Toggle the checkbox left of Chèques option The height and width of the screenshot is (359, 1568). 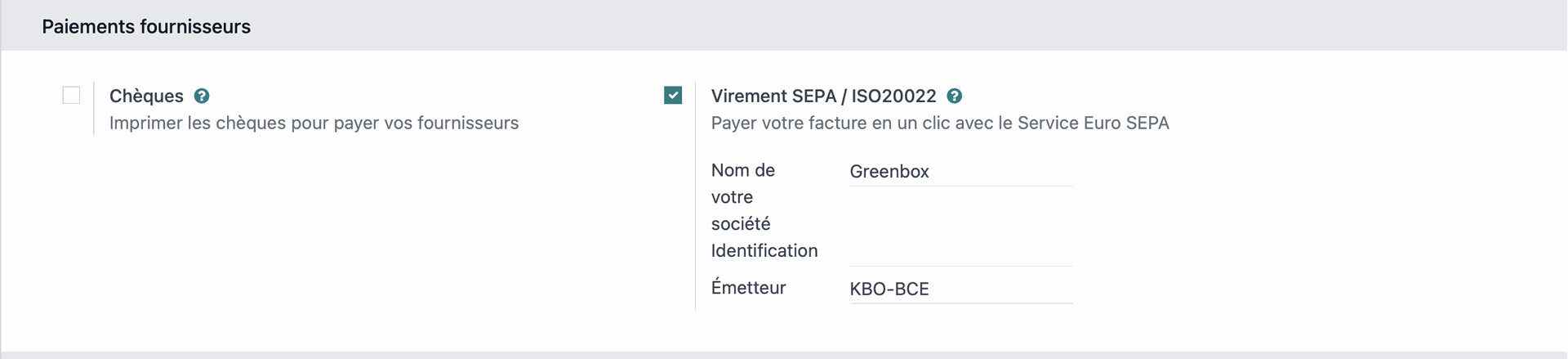coord(71,96)
